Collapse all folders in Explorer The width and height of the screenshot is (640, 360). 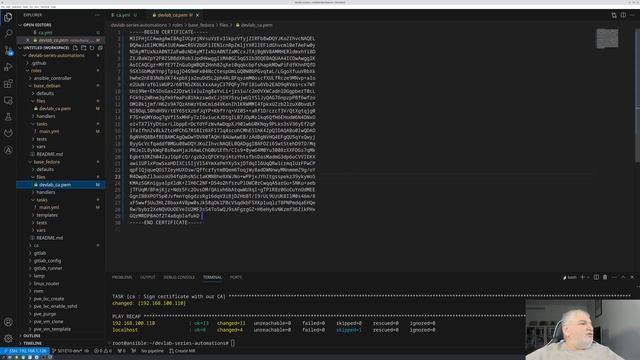[100, 48]
